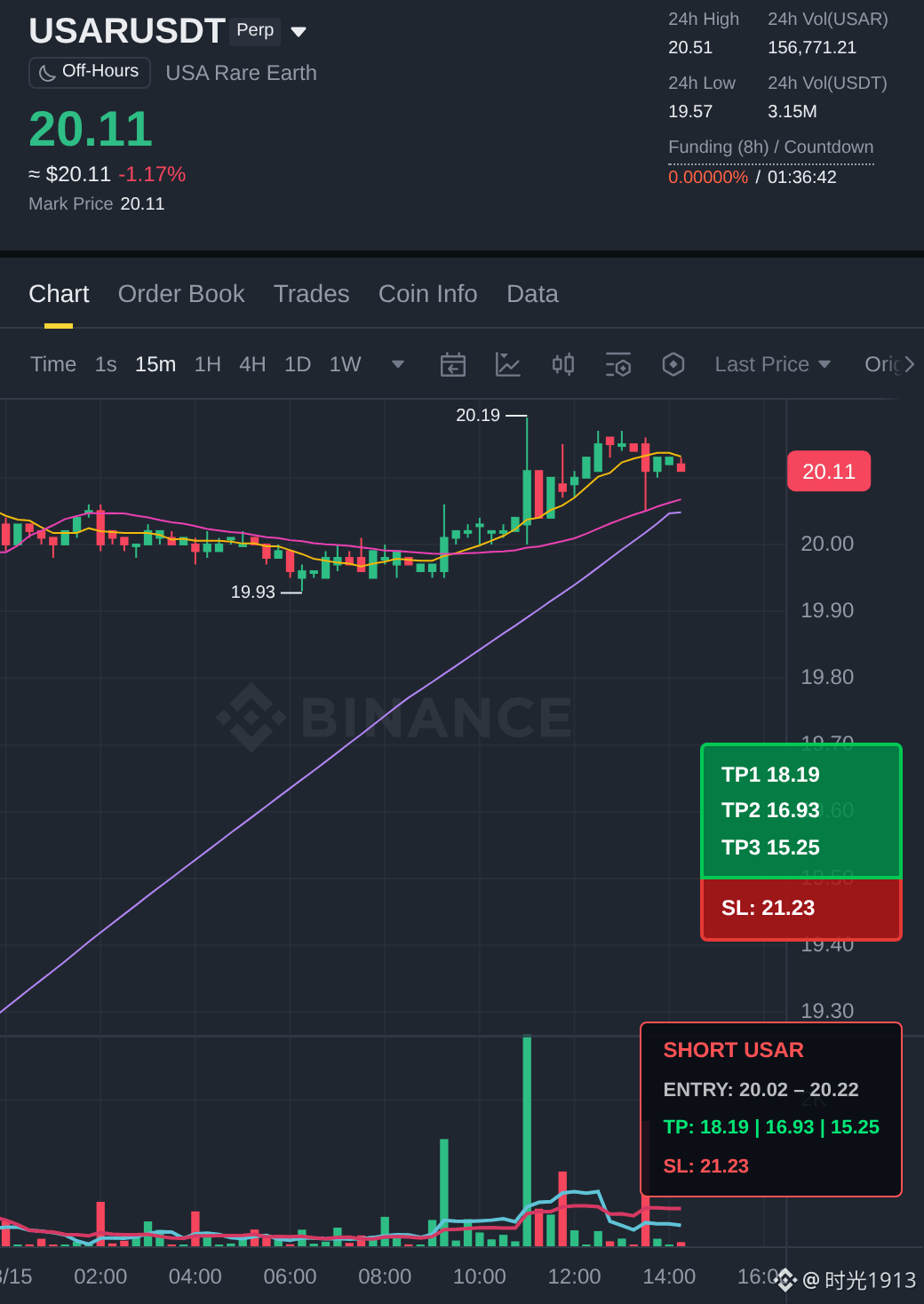Tap the Off-Hours status badge
This screenshot has width=924, height=1304.
point(90,72)
